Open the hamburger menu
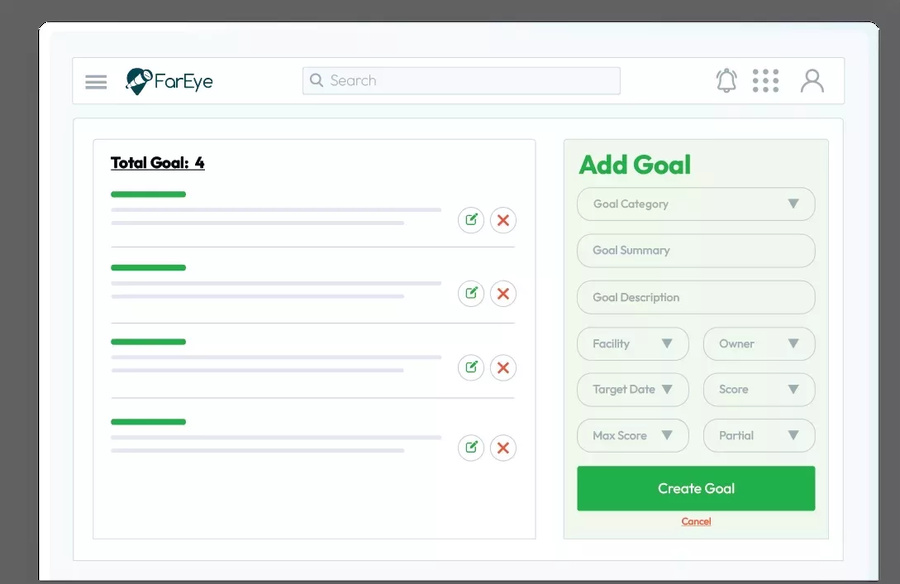 (96, 82)
